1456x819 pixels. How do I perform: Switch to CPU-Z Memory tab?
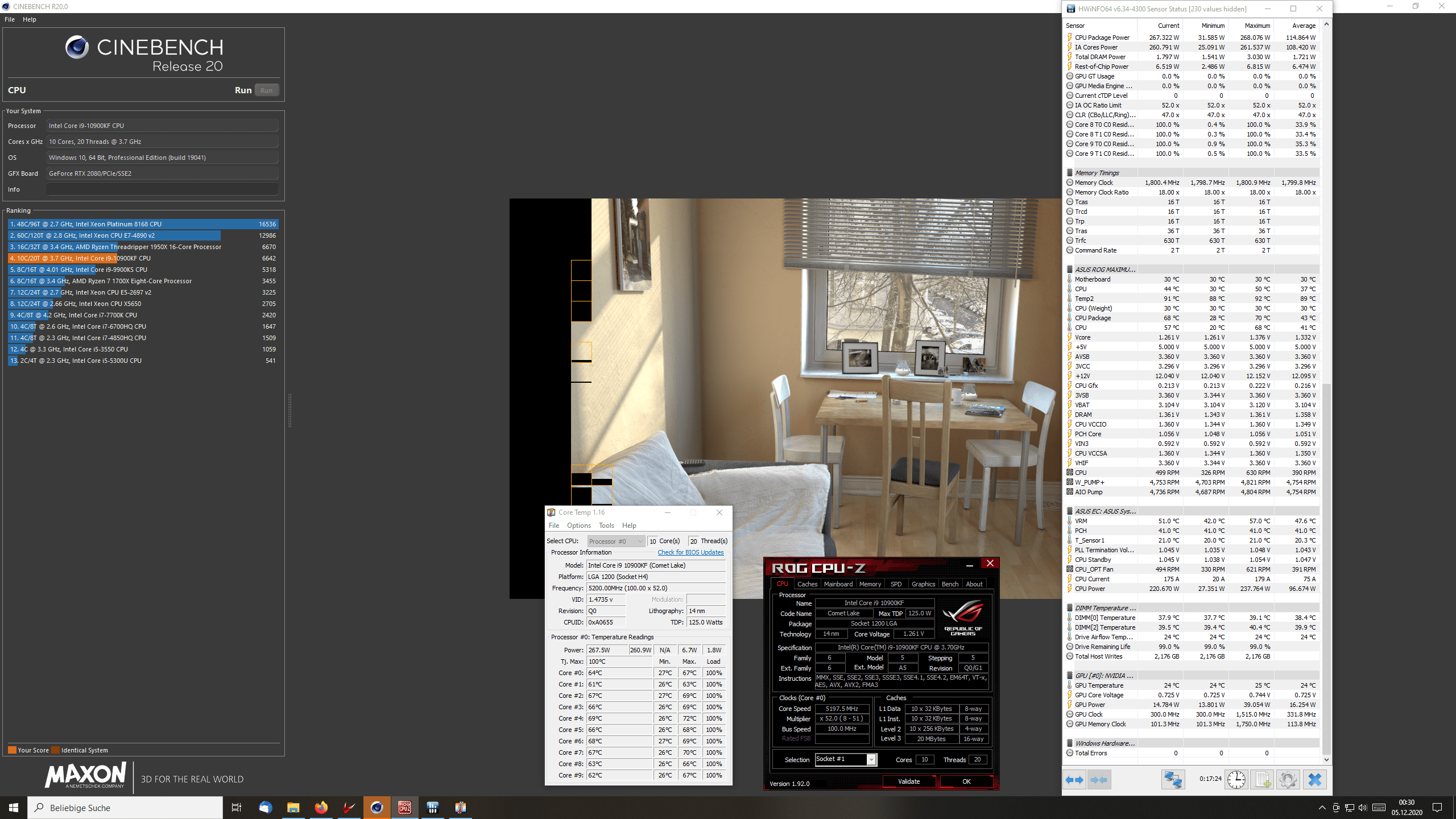click(870, 584)
